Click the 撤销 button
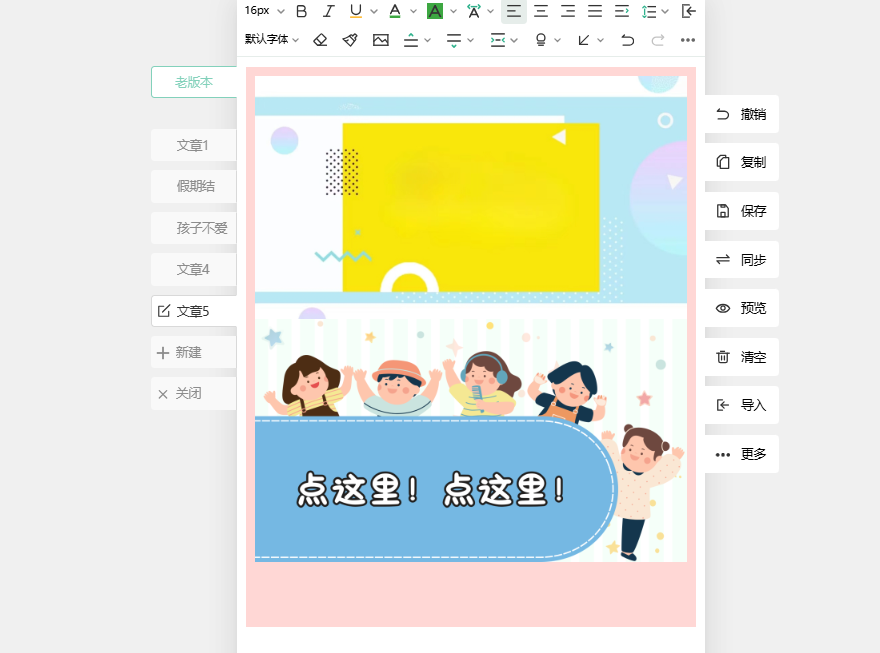 (x=741, y=114)
